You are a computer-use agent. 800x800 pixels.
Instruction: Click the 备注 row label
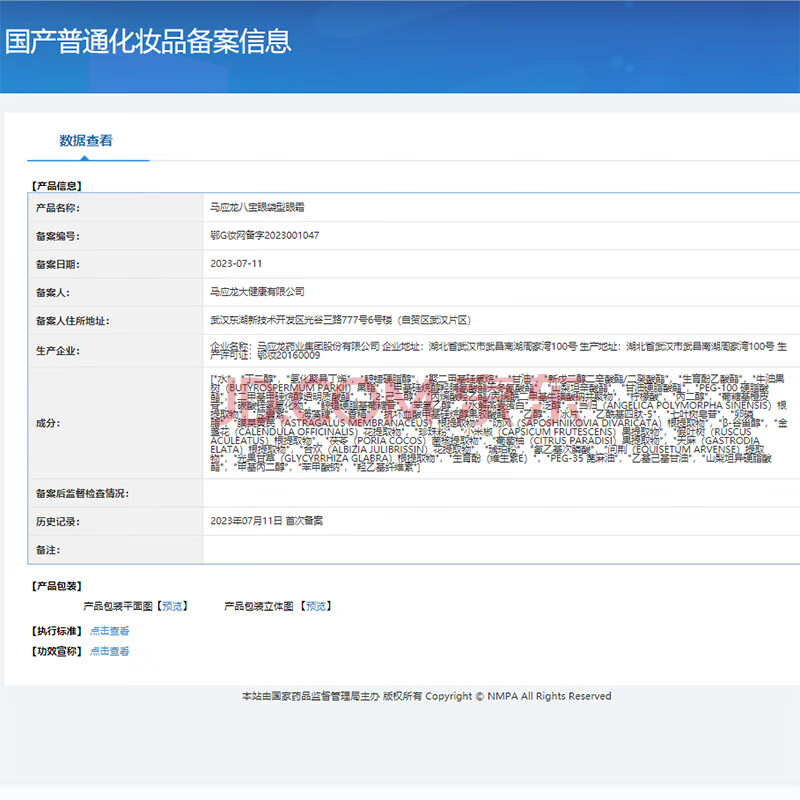click(x=48, y=550)
